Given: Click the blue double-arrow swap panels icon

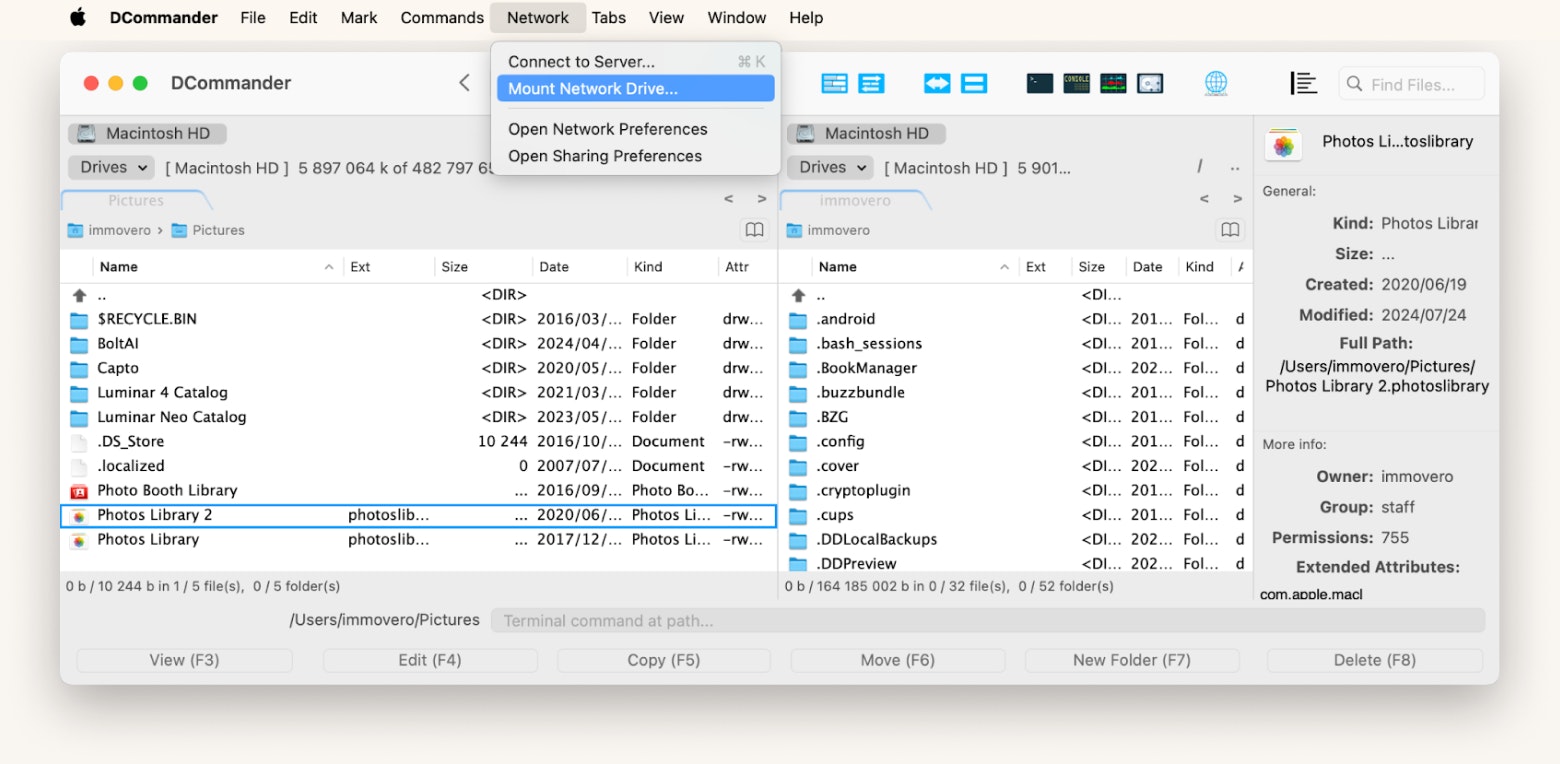Looking at the screenshot, I should click(x=937, y=84).
